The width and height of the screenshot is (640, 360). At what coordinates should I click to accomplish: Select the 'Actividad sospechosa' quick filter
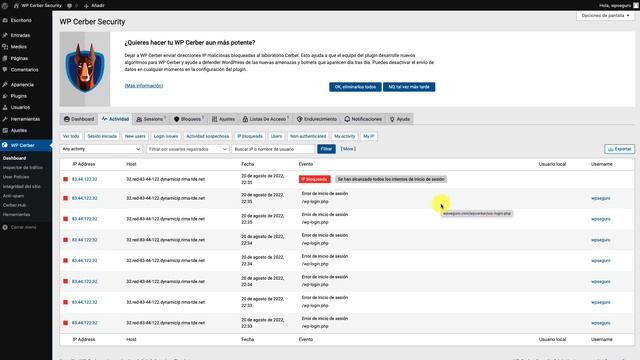208,136
